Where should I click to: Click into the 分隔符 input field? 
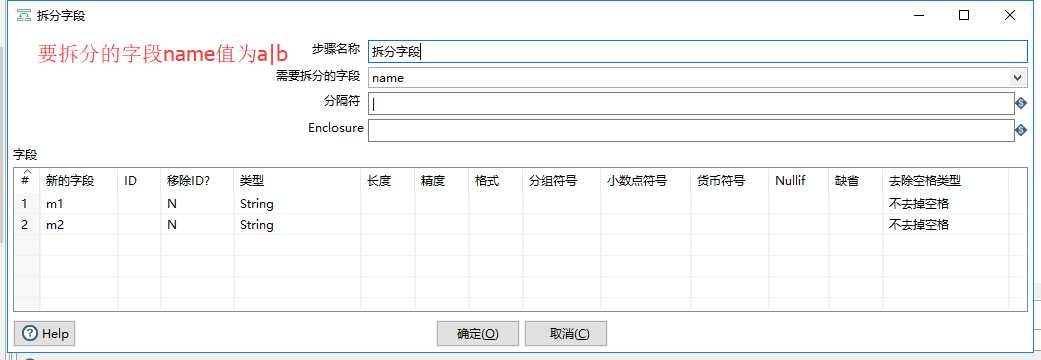click(690, 104)
